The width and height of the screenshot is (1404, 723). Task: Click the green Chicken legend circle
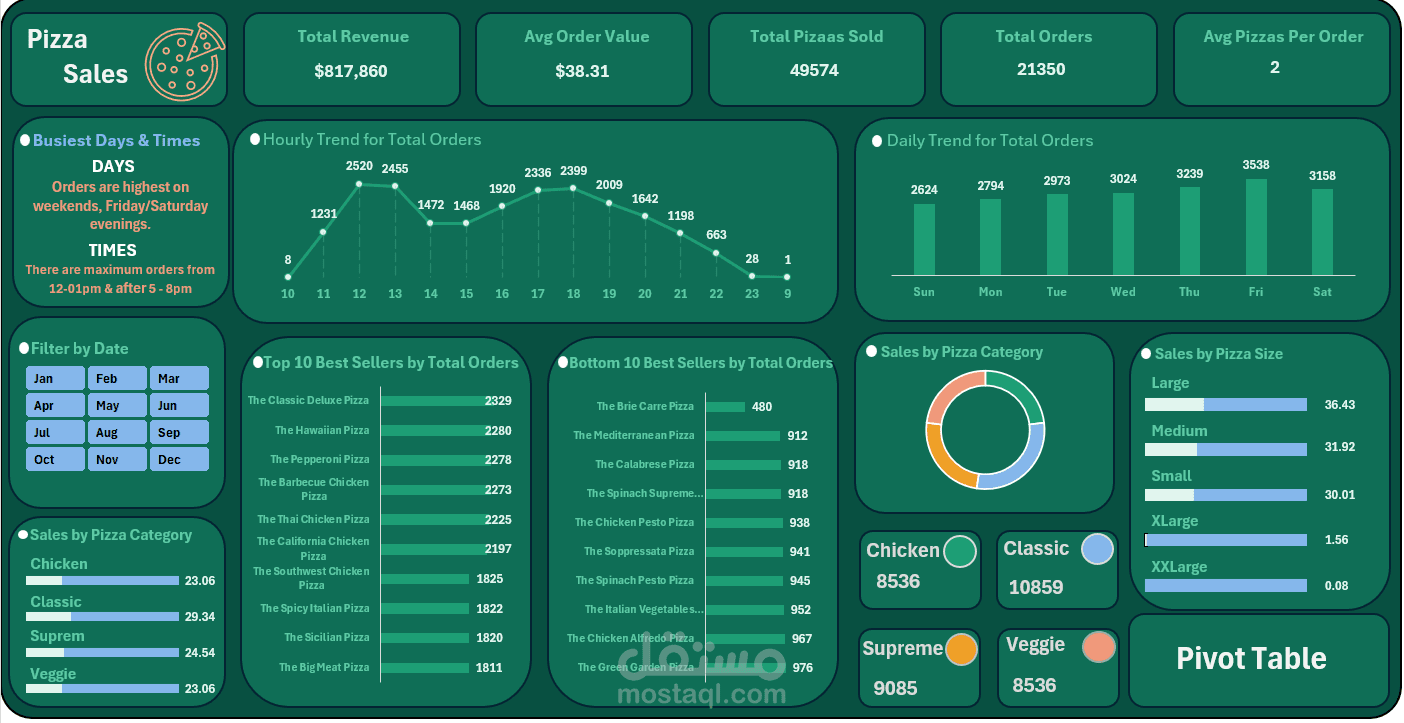tap(960, 551)
